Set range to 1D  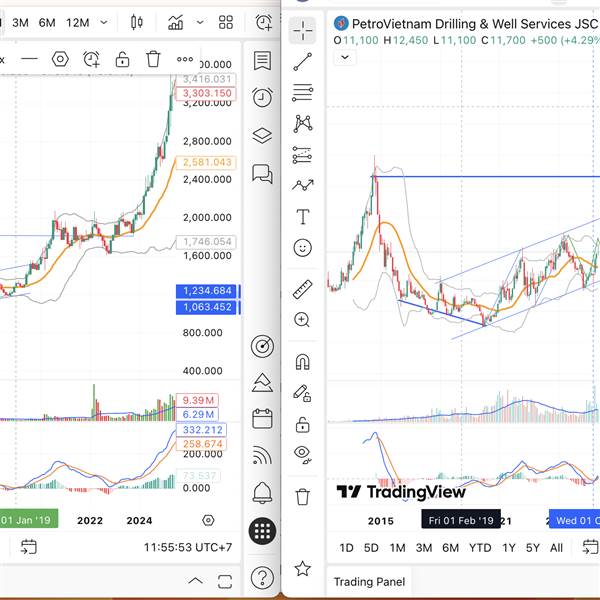tap(346, 548)
